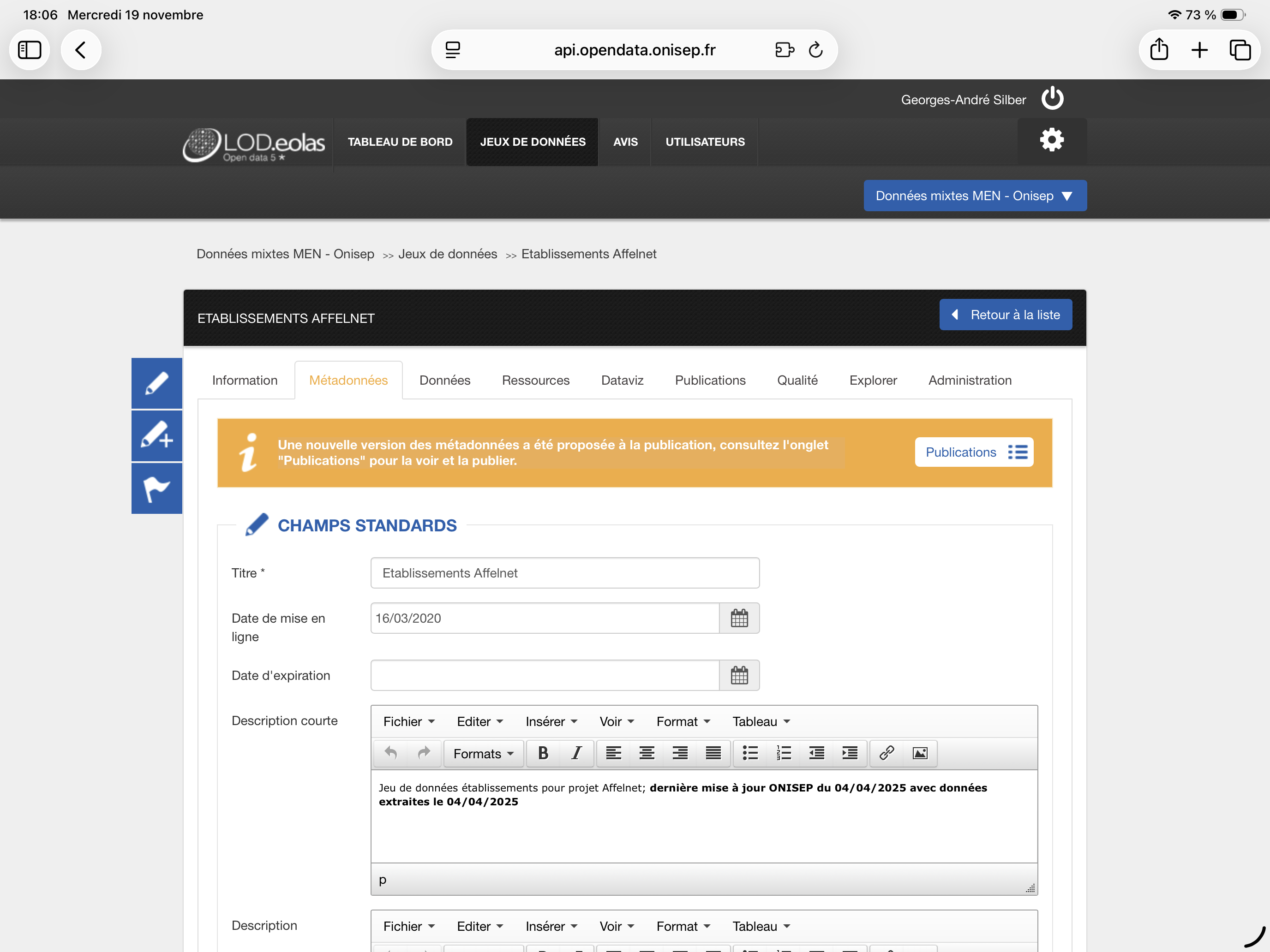Image resolution: width=1270 pixels, height=952 pixels.
Task: Click the pencil edit sidebar icon
Action: (x=157, y=383)
